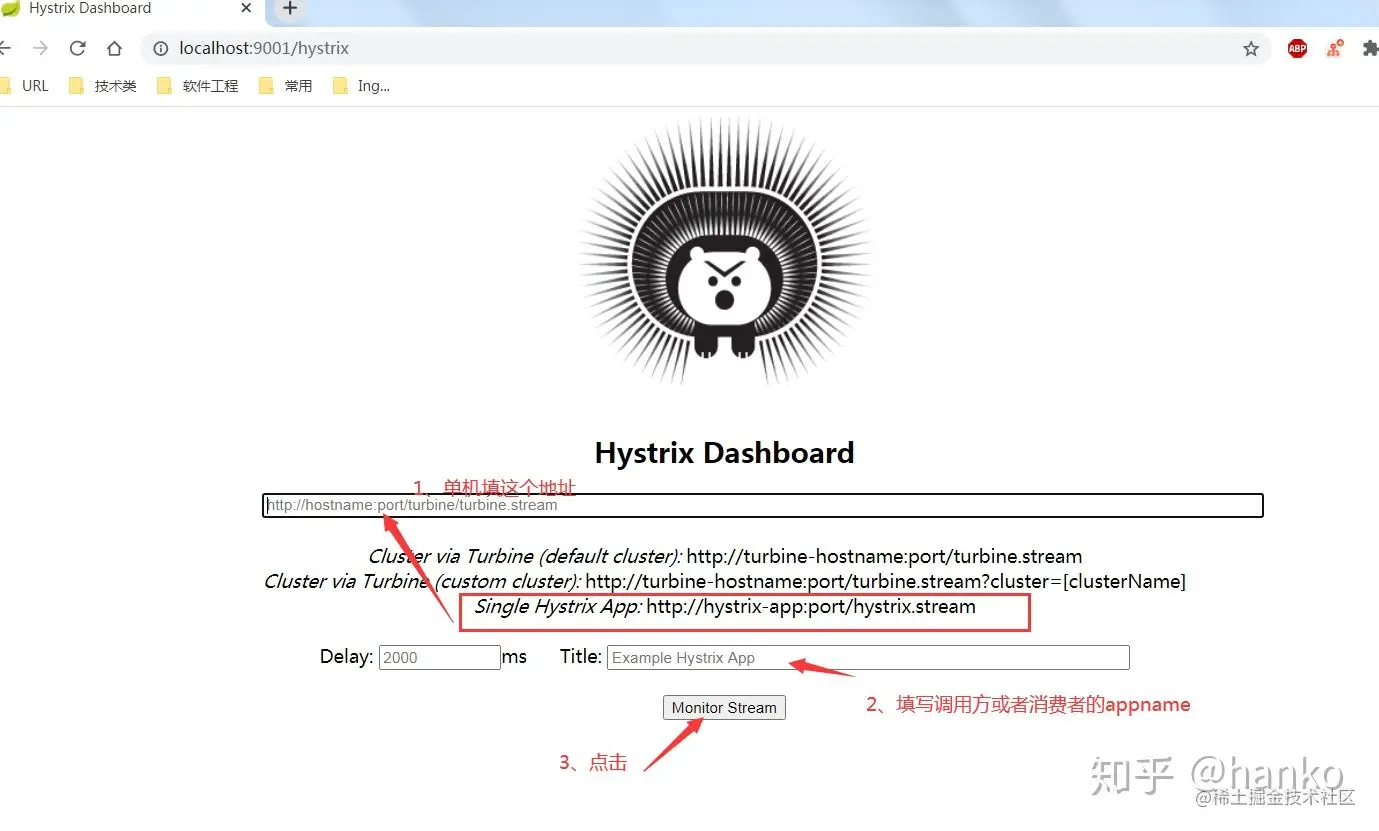Reload the current page
Viewport: 1379px width, 831px height.
click(78, 48)
